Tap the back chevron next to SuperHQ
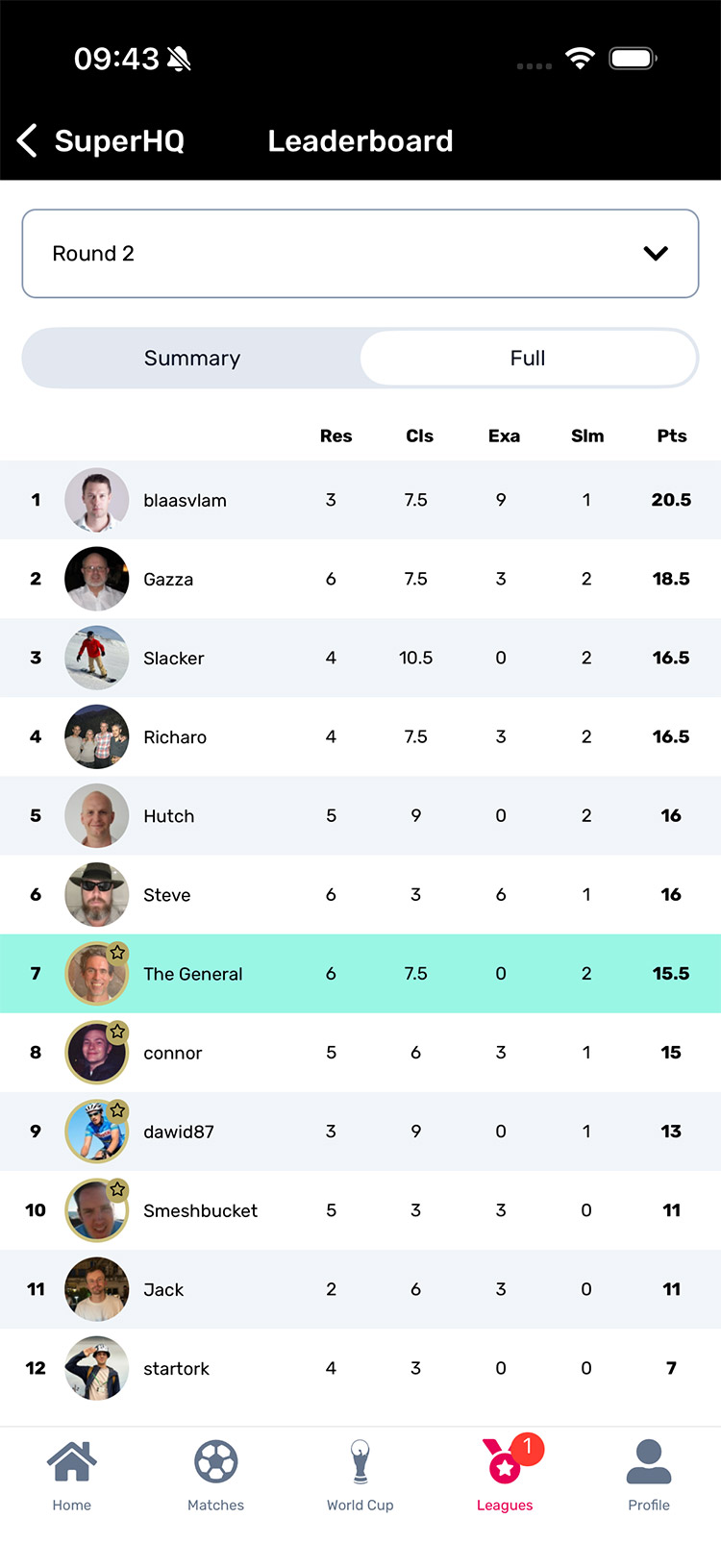The image size is (721, 1568). point(26,140)
